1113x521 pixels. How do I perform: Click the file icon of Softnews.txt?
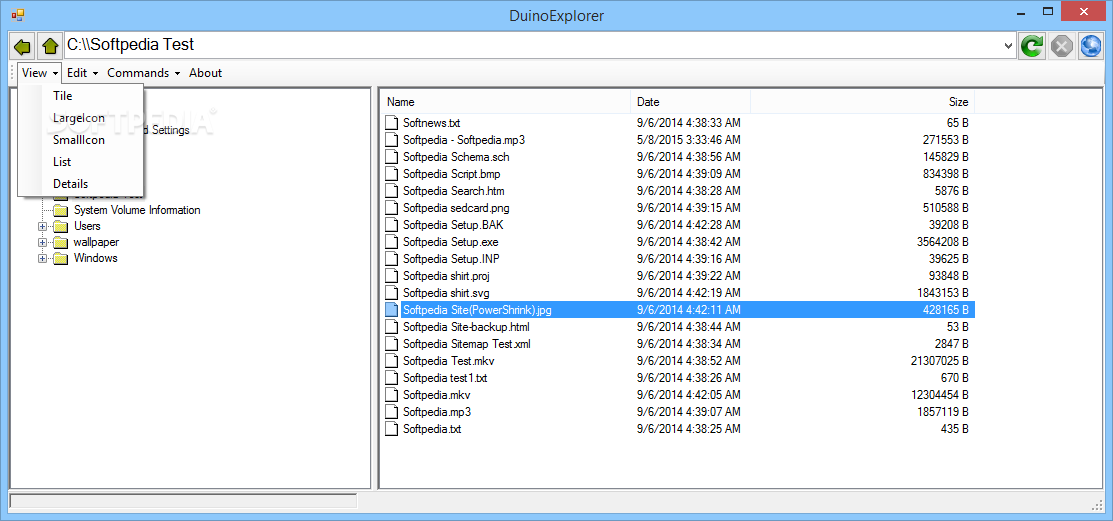392,123
